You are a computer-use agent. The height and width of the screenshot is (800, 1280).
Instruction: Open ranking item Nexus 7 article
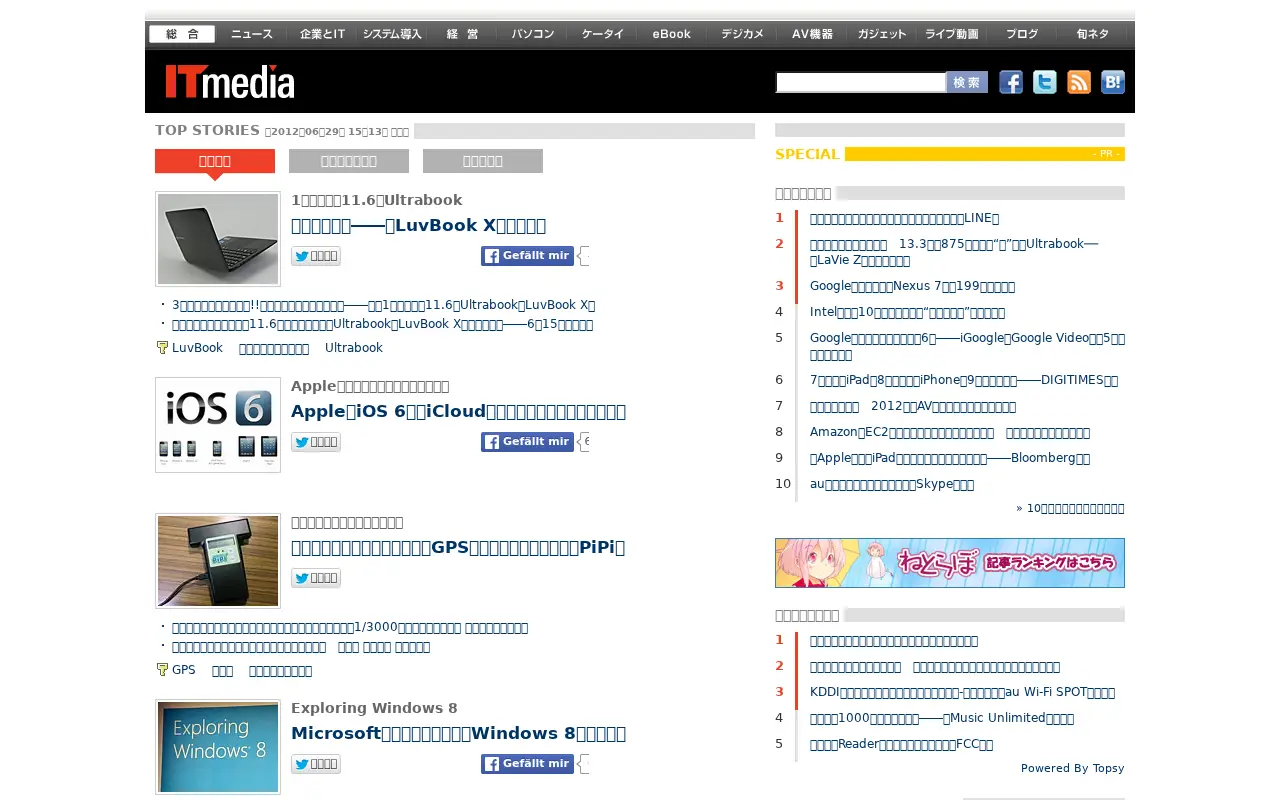point(912,286)
